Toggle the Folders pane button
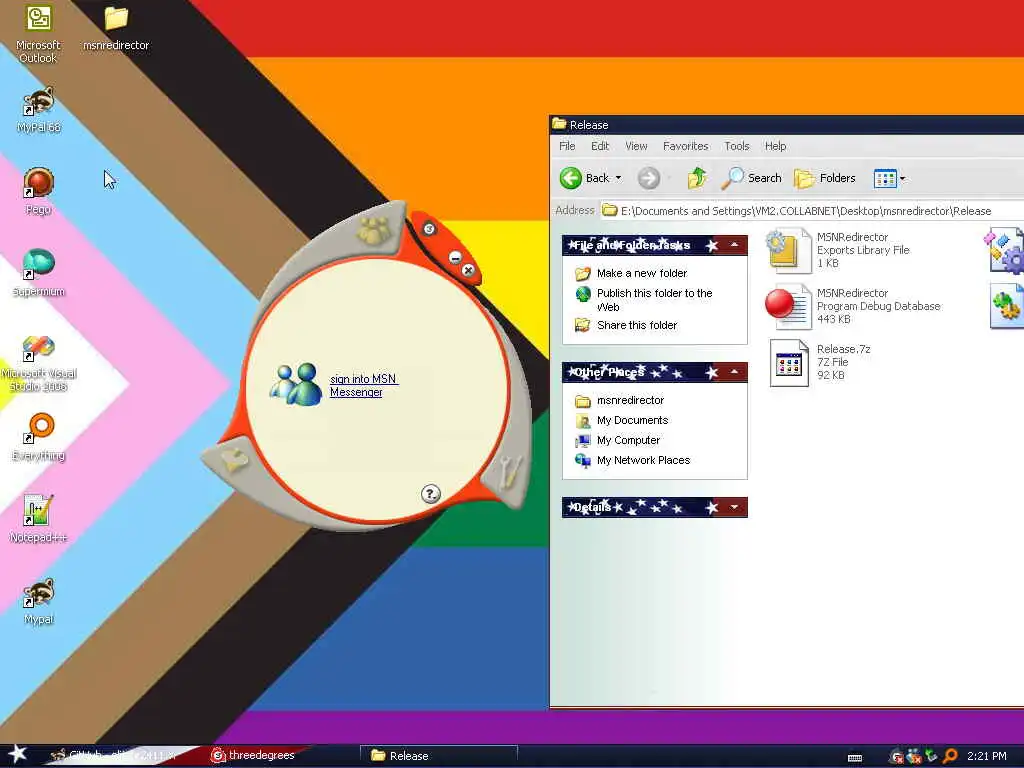This screenshot has width=1024, height=768. click(x=825, y=178)
